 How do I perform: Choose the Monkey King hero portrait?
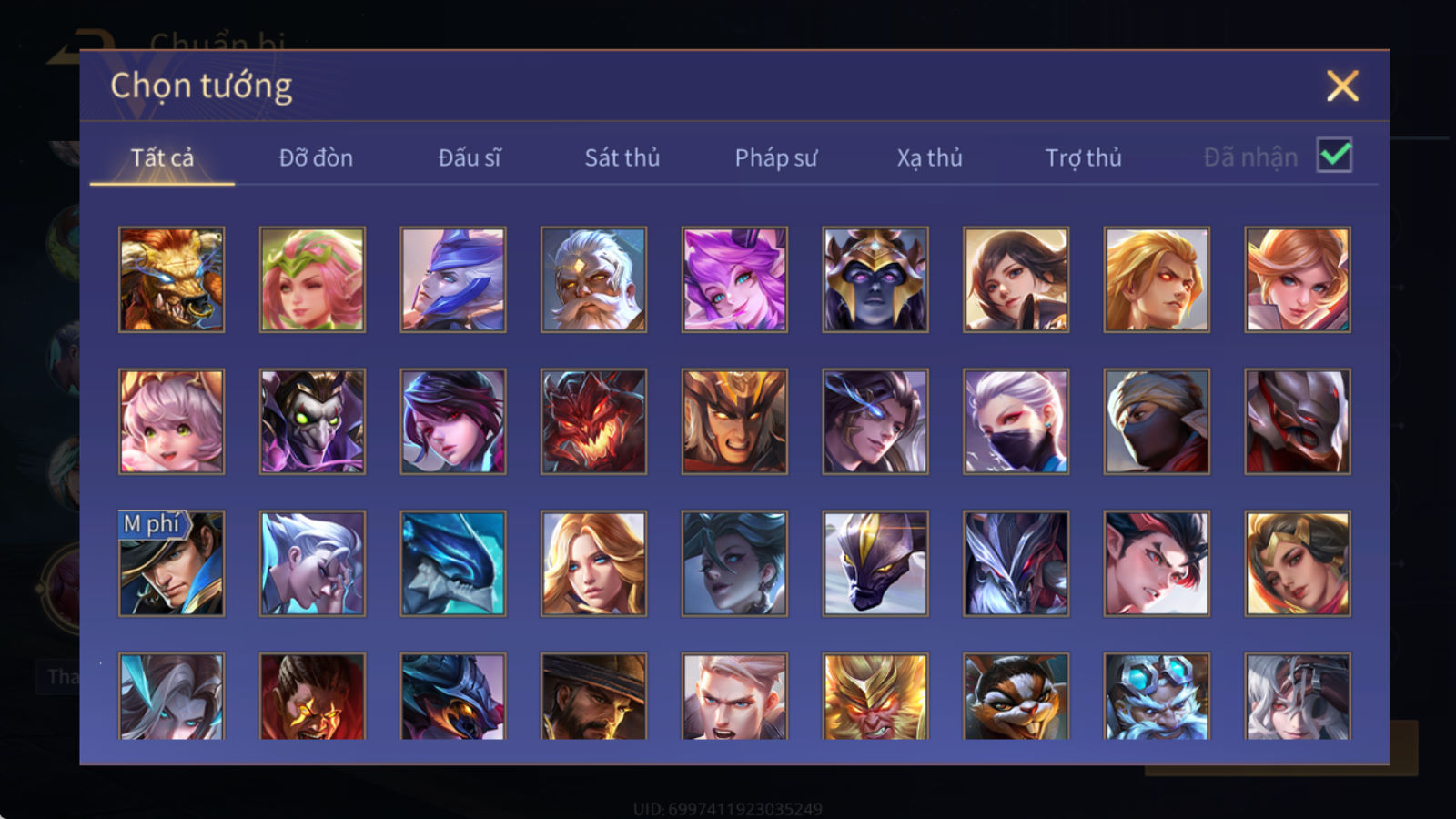point(875,696)
